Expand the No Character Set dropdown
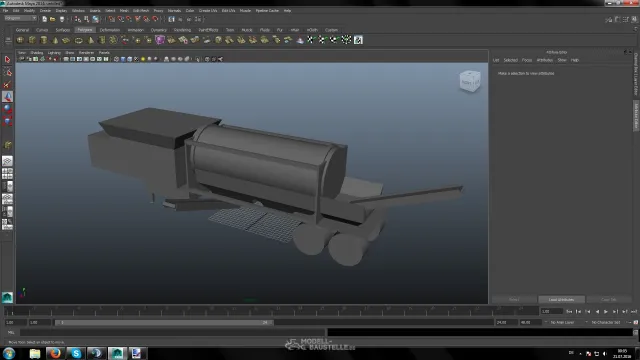 607,322
